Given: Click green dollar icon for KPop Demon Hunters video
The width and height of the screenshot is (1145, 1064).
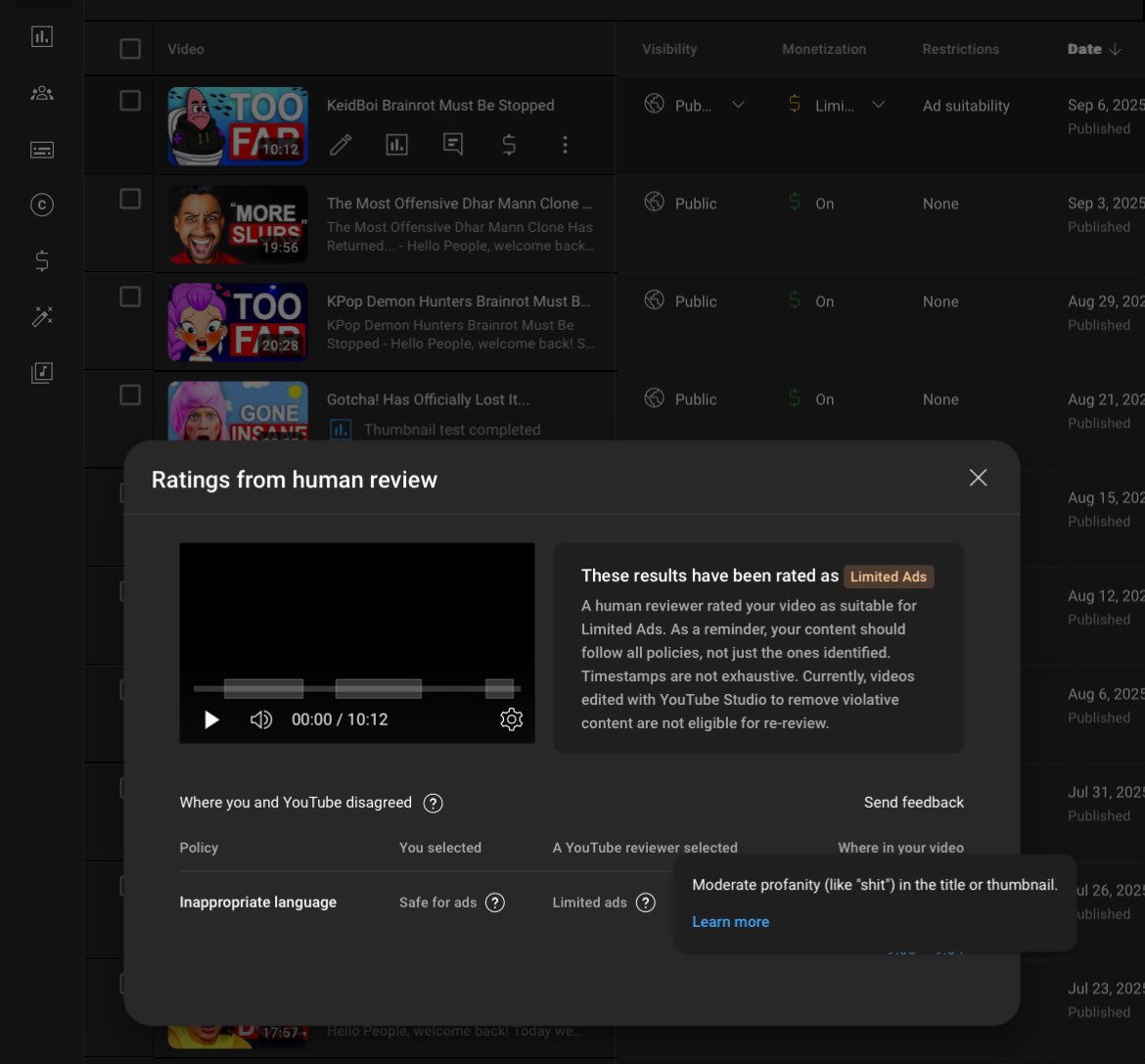Looking at the screenshot, I should (795, 300).
